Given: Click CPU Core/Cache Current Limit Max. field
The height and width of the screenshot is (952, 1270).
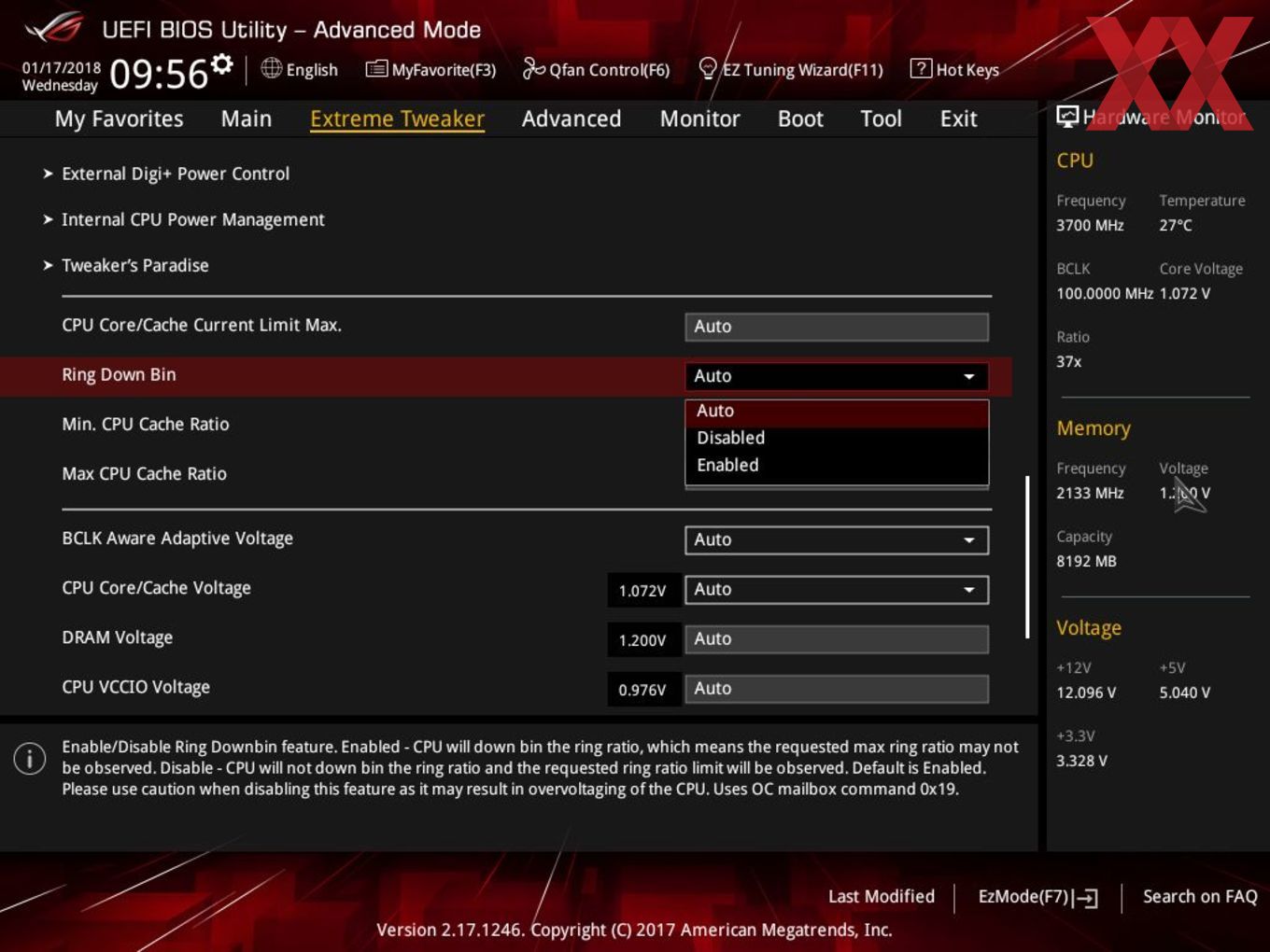Looking at the screenshot, I should click(837, 327).
